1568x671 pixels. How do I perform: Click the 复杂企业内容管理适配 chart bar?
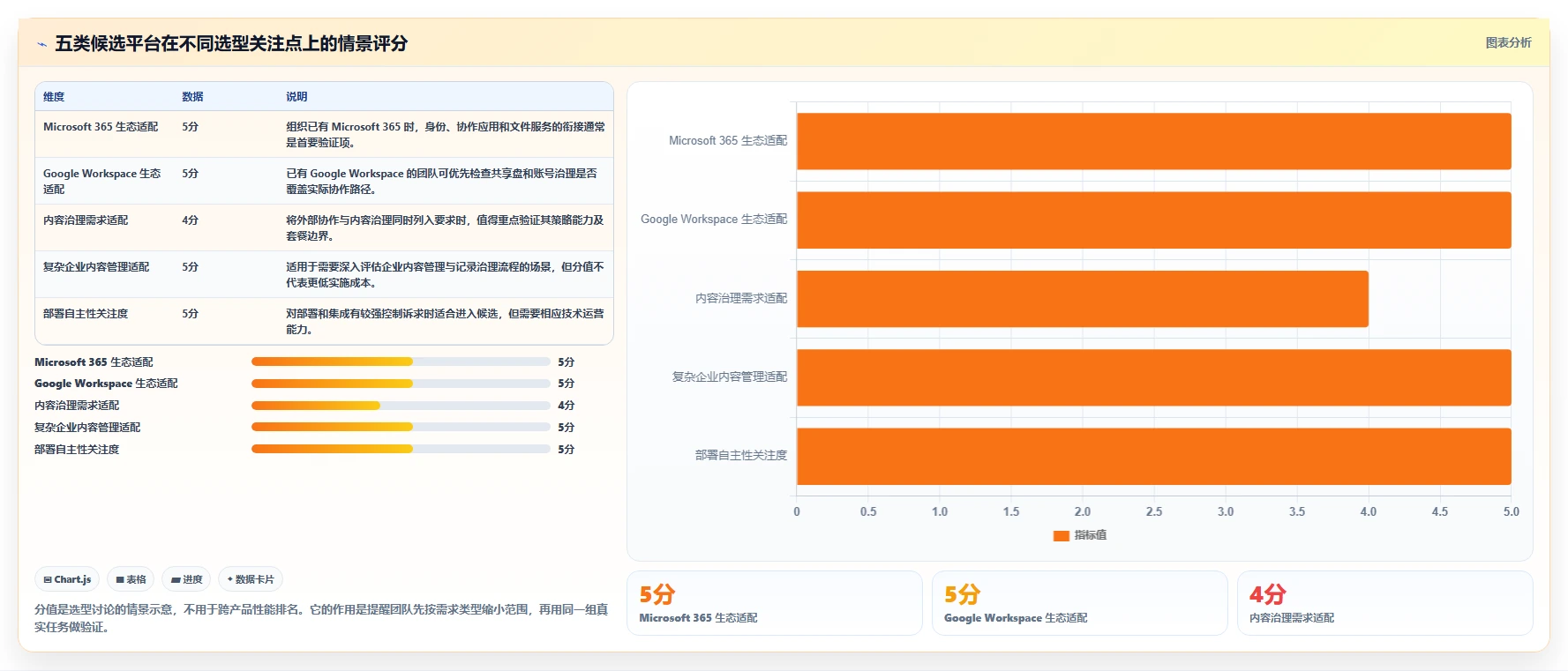pyautogui.click(x=1154, y=377)
